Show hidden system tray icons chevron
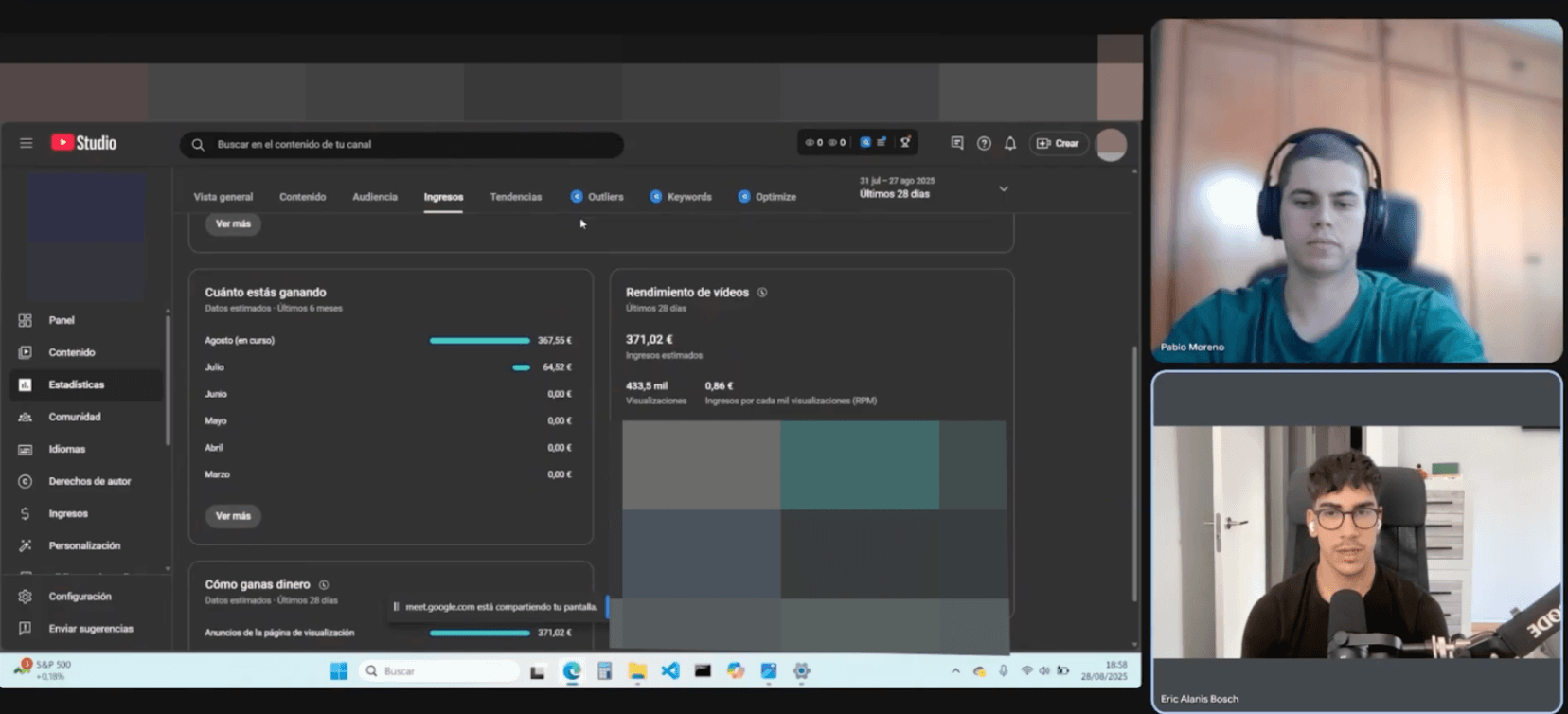Screen dimensions: 1568x714 (955, 671)
